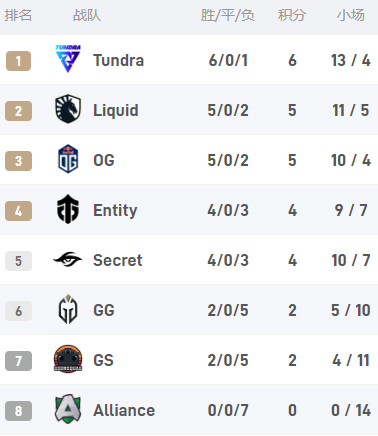Select the rank 1 badge
Screen dimensions: 378x436
(x=18, y=61)
